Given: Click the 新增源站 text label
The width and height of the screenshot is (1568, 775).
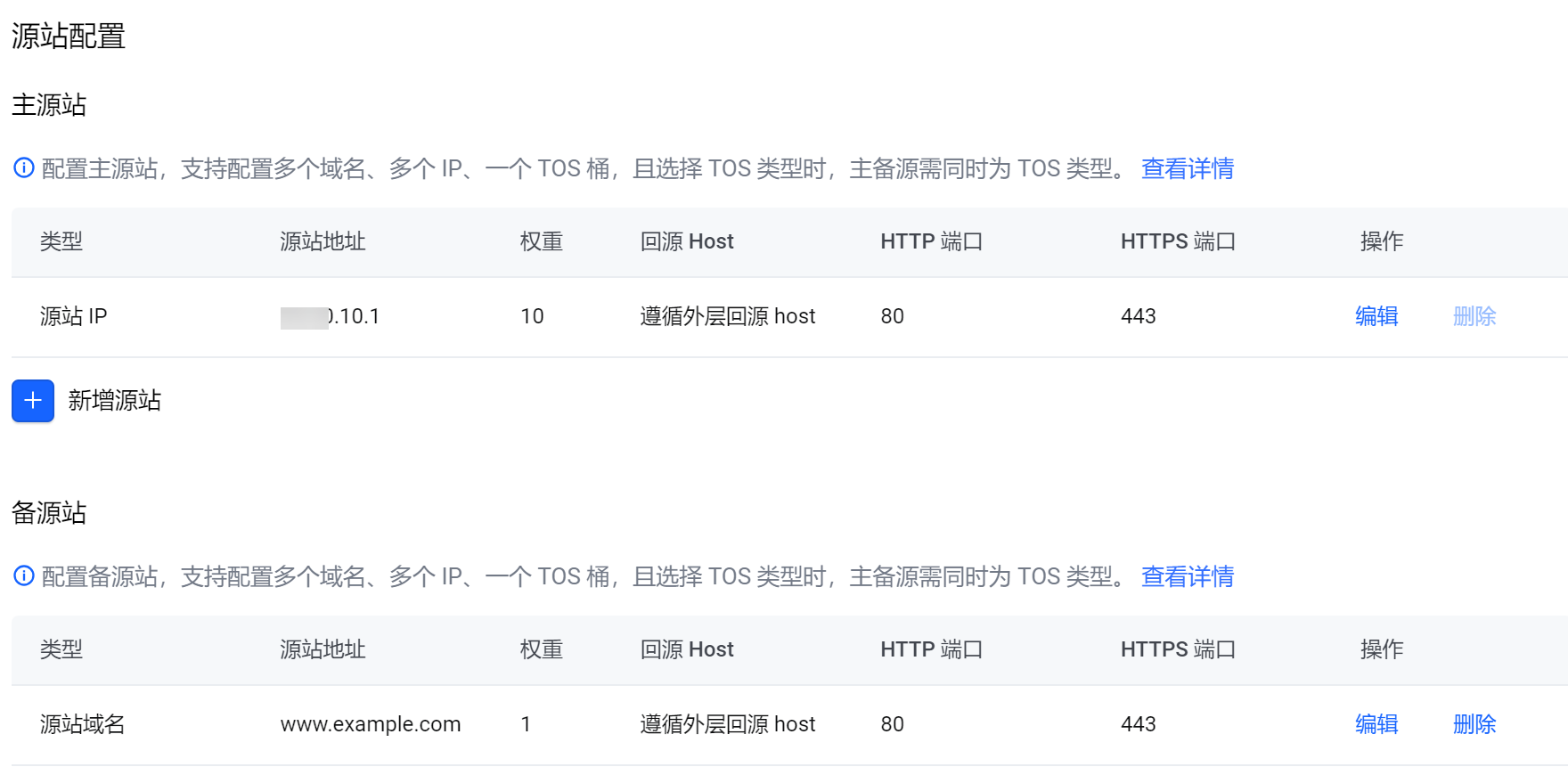Looking at the screenshot, I should point(114,401).
